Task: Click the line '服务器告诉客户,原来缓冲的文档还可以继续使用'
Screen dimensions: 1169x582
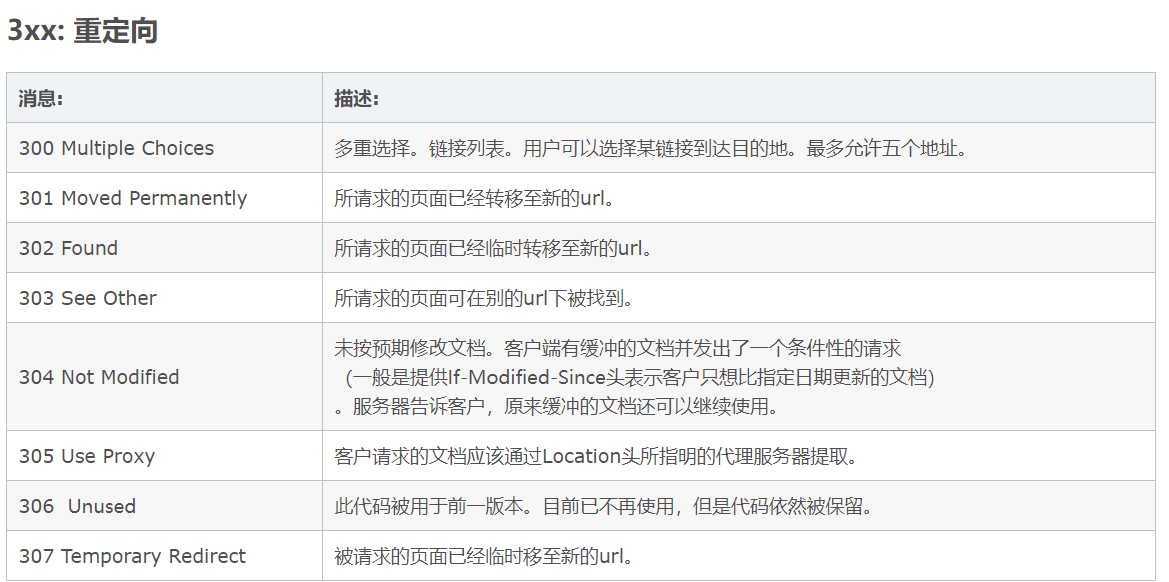Action: 557,407
